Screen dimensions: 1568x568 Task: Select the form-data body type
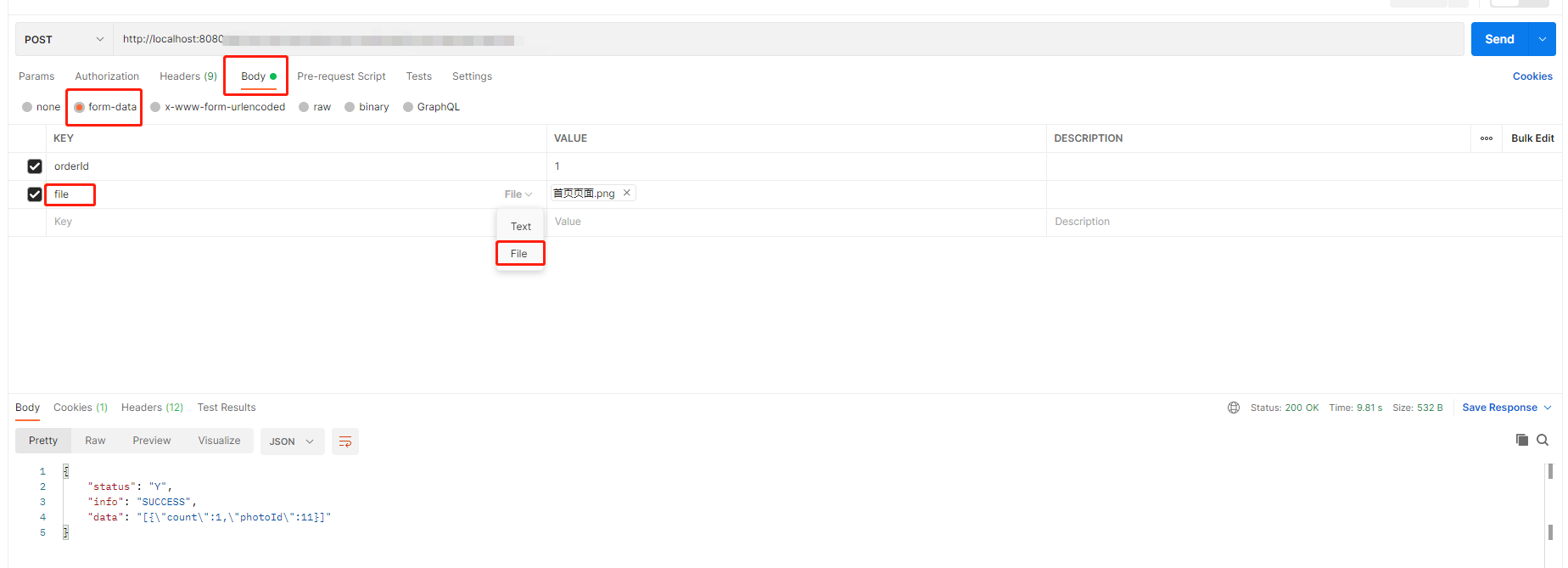[105, 107]
